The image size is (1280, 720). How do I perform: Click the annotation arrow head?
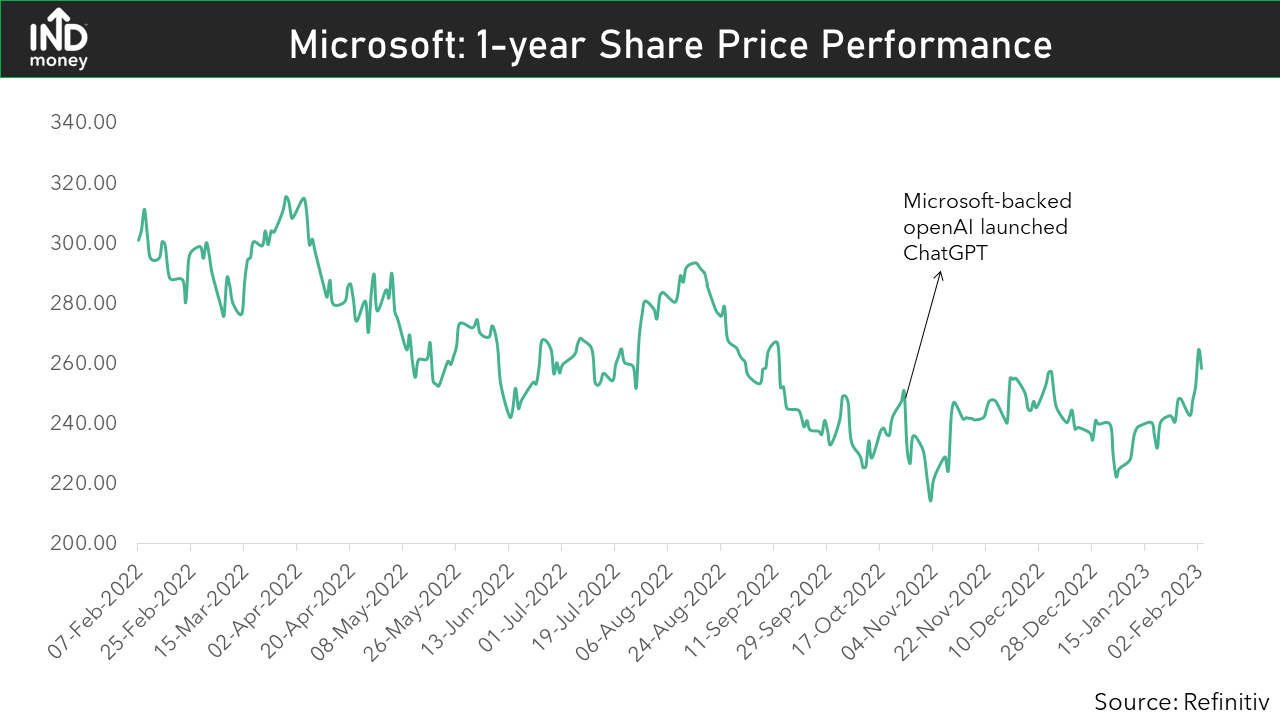click(x=939, y=274)
